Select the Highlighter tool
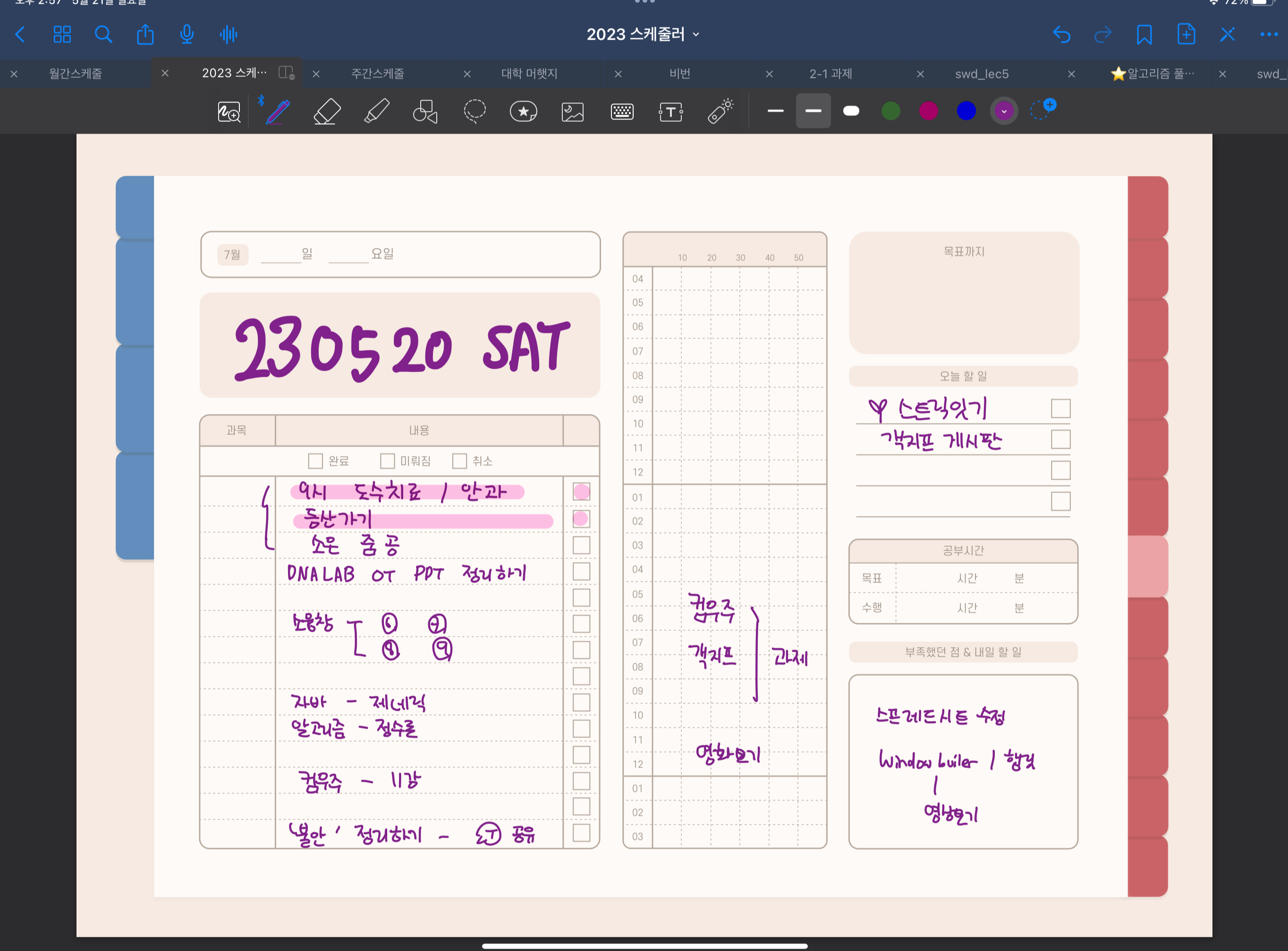 (376, 111)
